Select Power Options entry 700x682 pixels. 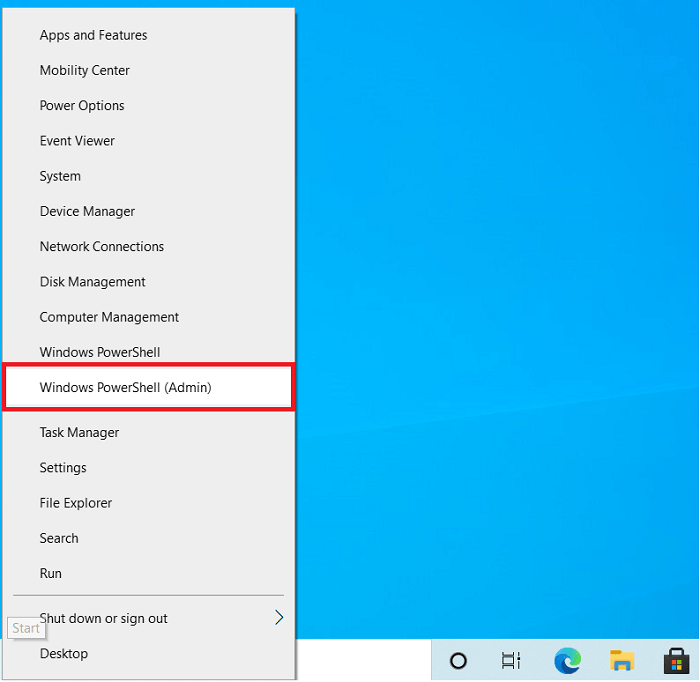tap(149, 105)
